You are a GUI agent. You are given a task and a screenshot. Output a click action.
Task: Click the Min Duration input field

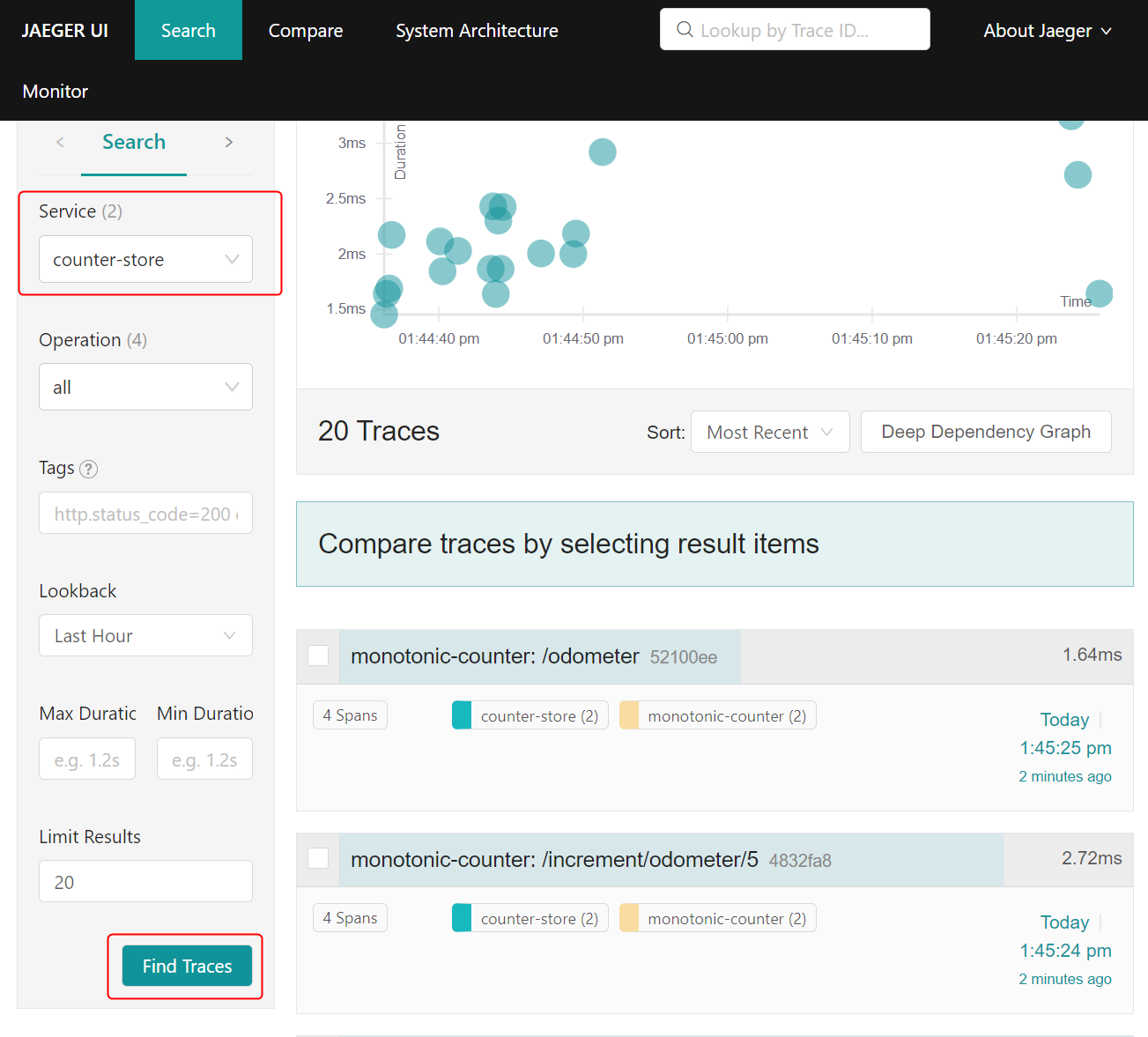tap(204, 759)
